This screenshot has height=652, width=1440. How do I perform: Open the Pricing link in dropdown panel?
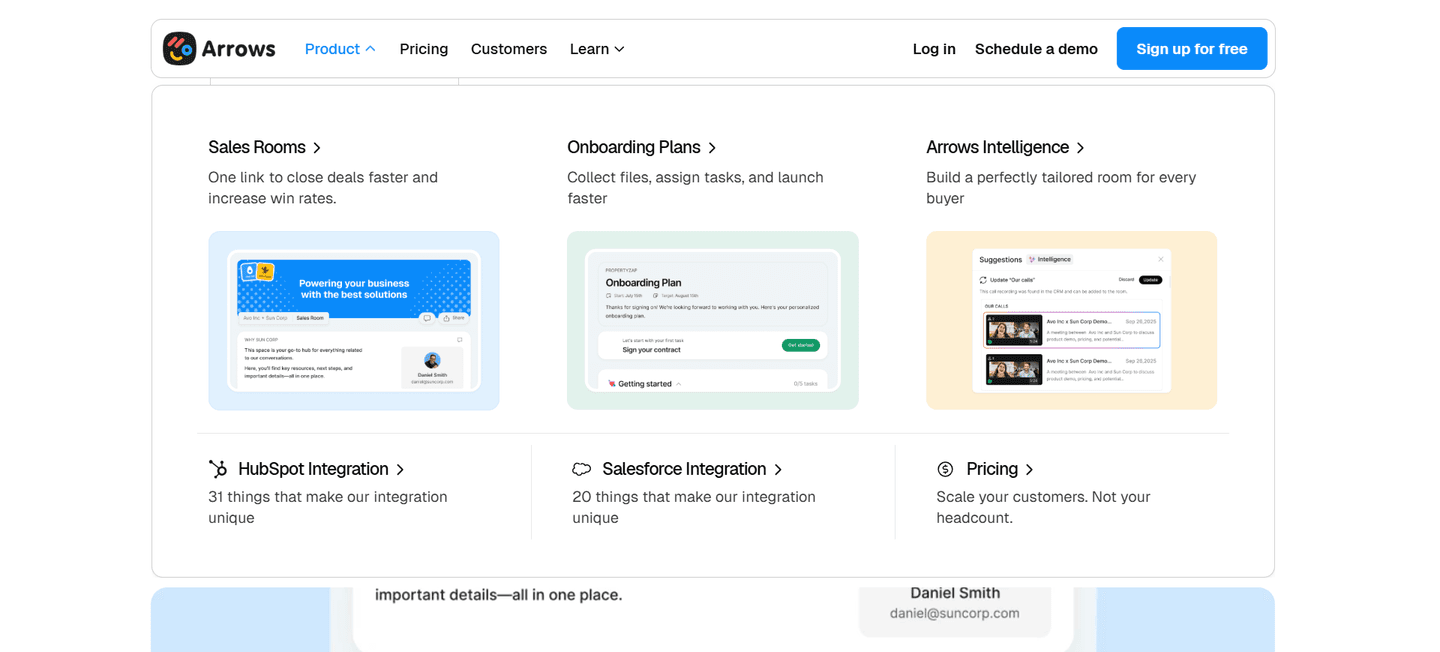pos(992,469)
